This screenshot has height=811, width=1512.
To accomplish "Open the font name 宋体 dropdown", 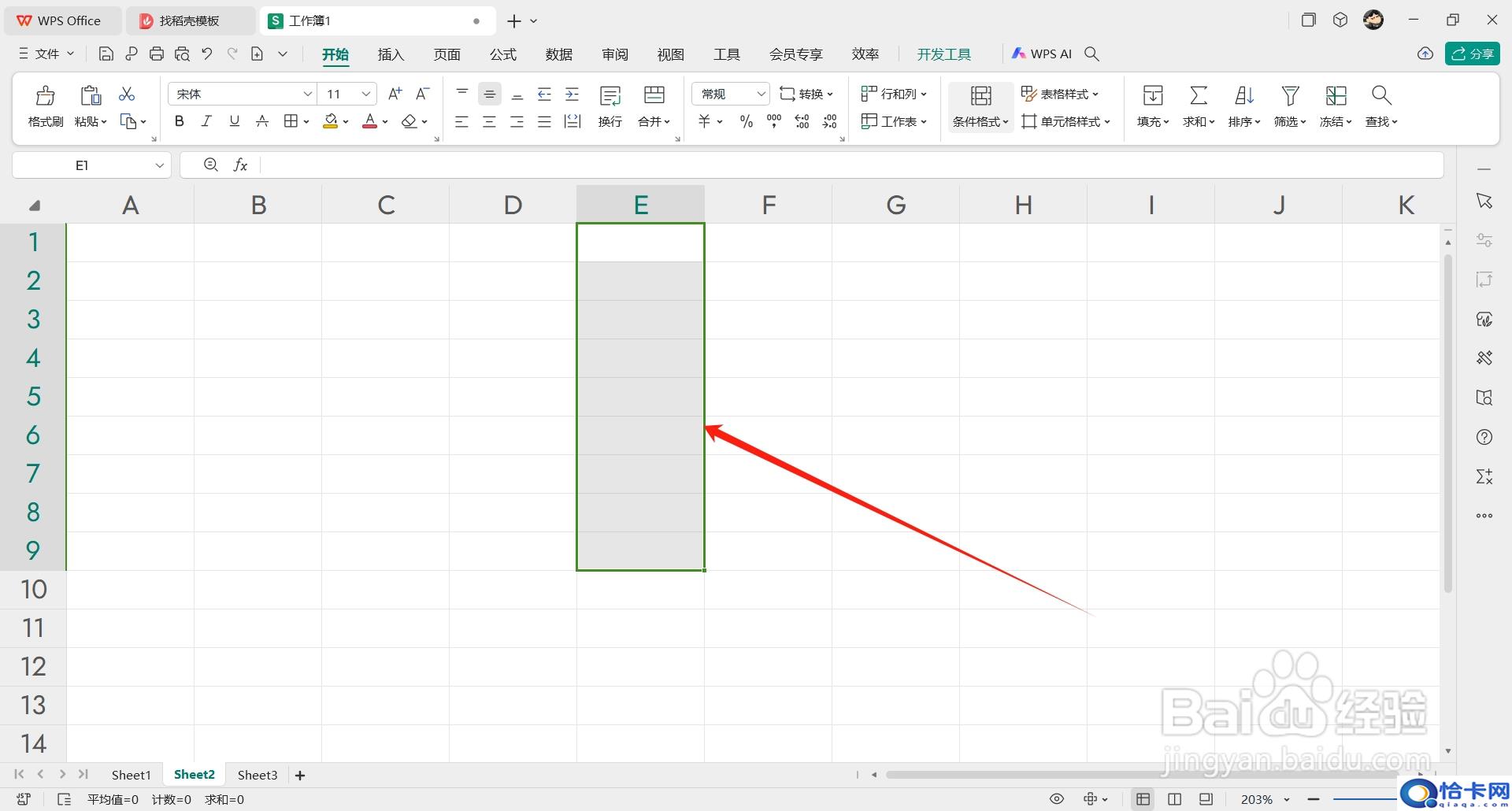I will pyautogui.click(x=307, y=94).
